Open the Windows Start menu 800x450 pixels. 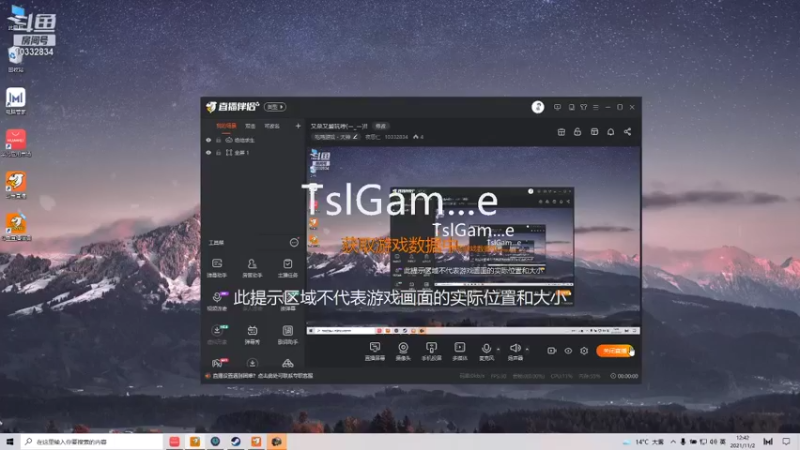[x=9, y=441]
